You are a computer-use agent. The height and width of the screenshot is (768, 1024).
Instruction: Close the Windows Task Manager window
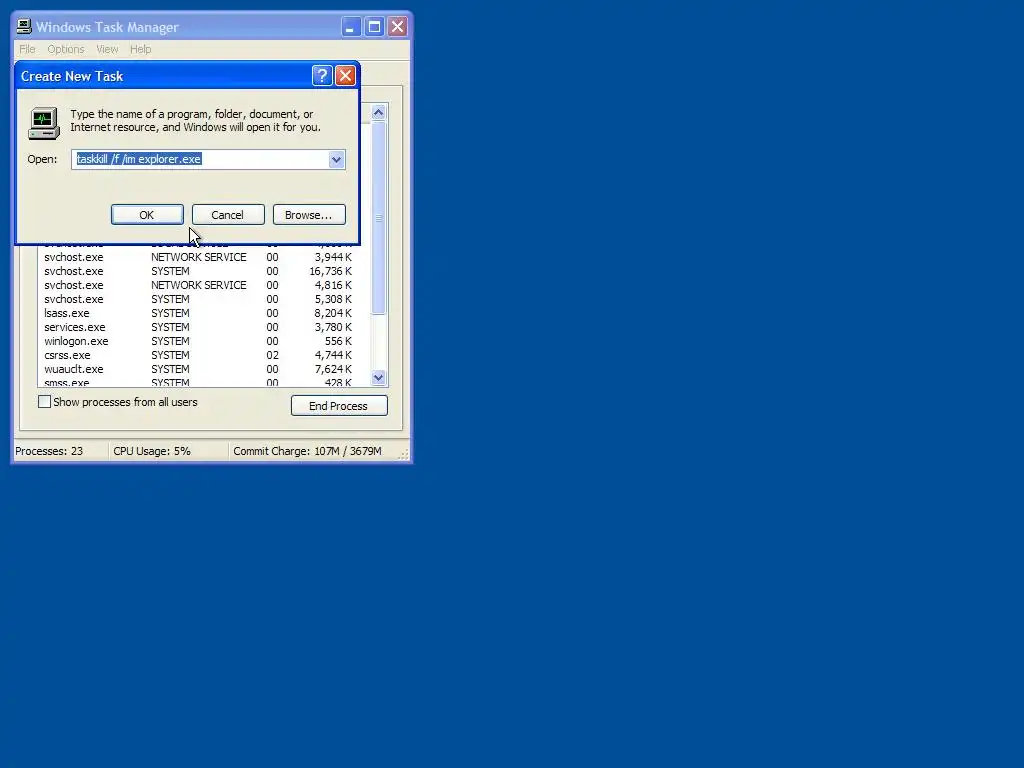[397, 27]
